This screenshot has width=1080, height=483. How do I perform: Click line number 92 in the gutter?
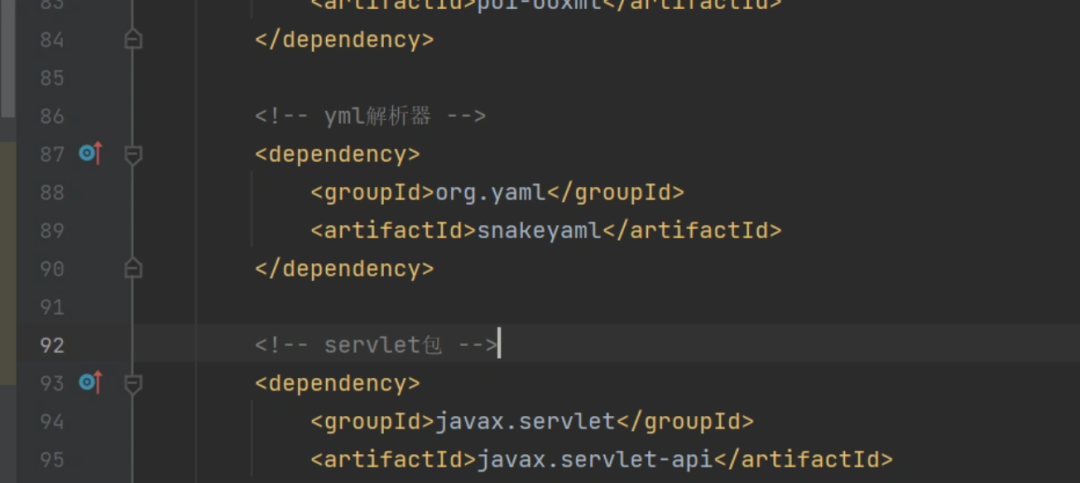pyautogui.click(x=52, y=345)
